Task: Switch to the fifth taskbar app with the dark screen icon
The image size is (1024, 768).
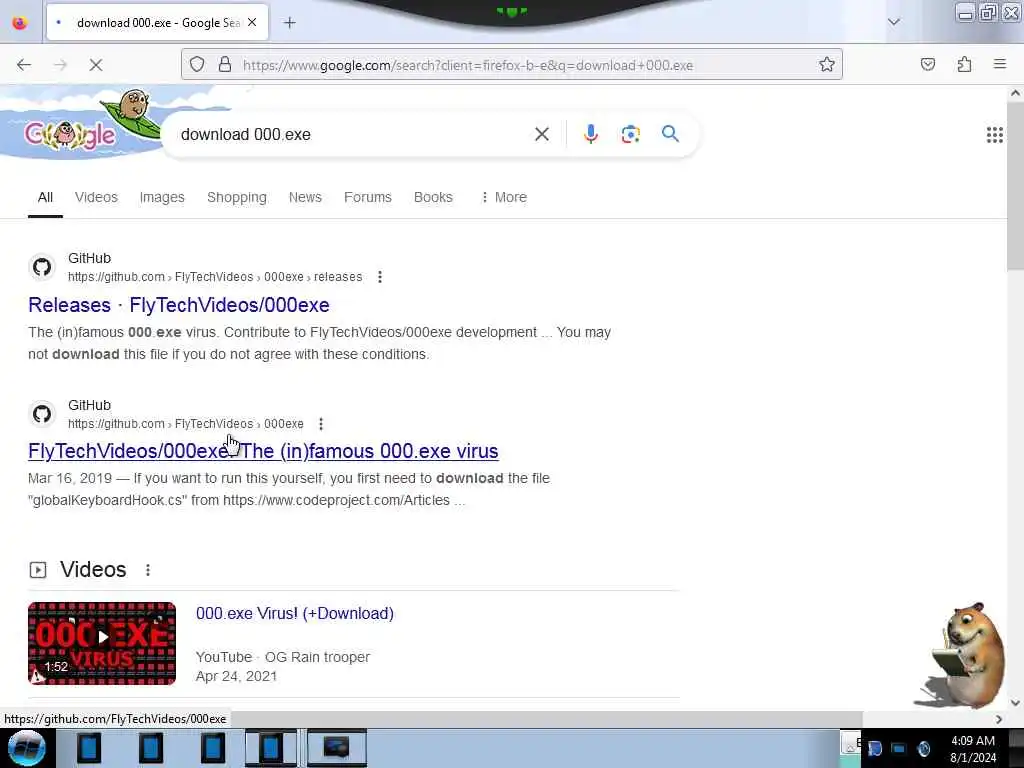Action: pyautogui.click(x=336, y=748)
